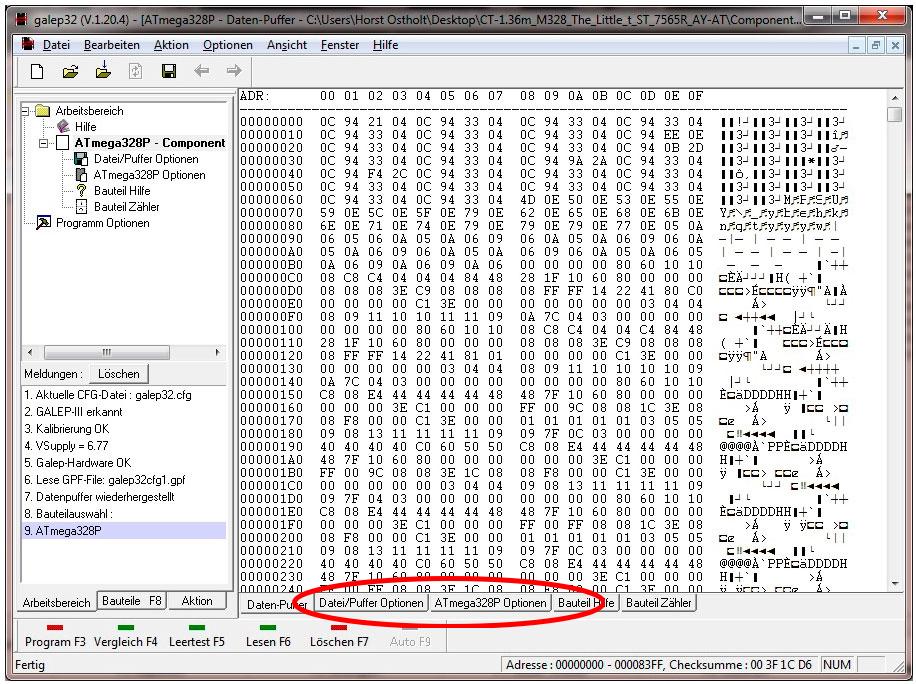The height and width of the screenshot is (684, 916).
Task: Collapse the Arbeitsbereich tree node
Action: (25, 110)
